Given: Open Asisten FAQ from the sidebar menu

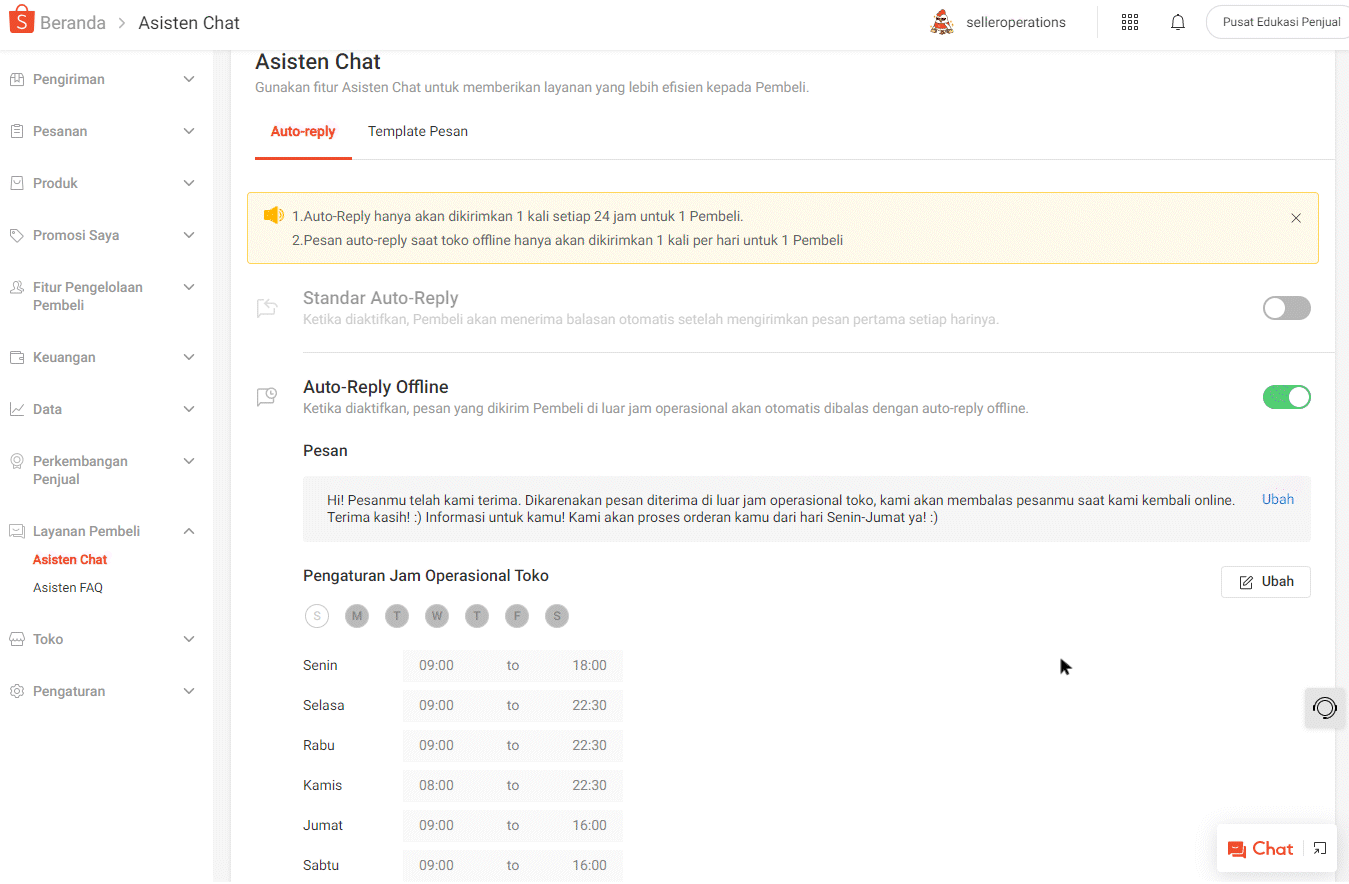Looking at the screenshot, I should (69, 587).
